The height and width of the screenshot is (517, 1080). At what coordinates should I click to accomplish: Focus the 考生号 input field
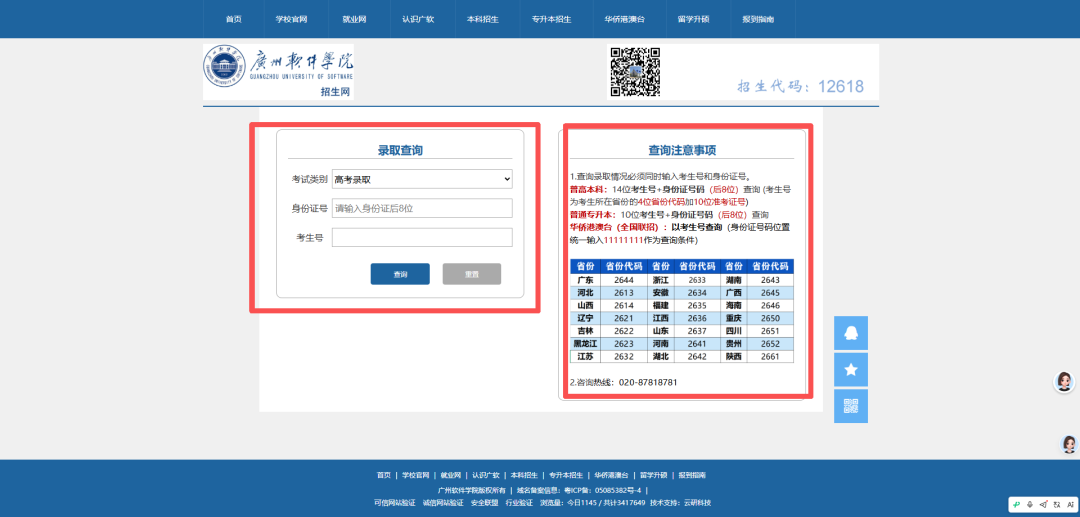422,238
